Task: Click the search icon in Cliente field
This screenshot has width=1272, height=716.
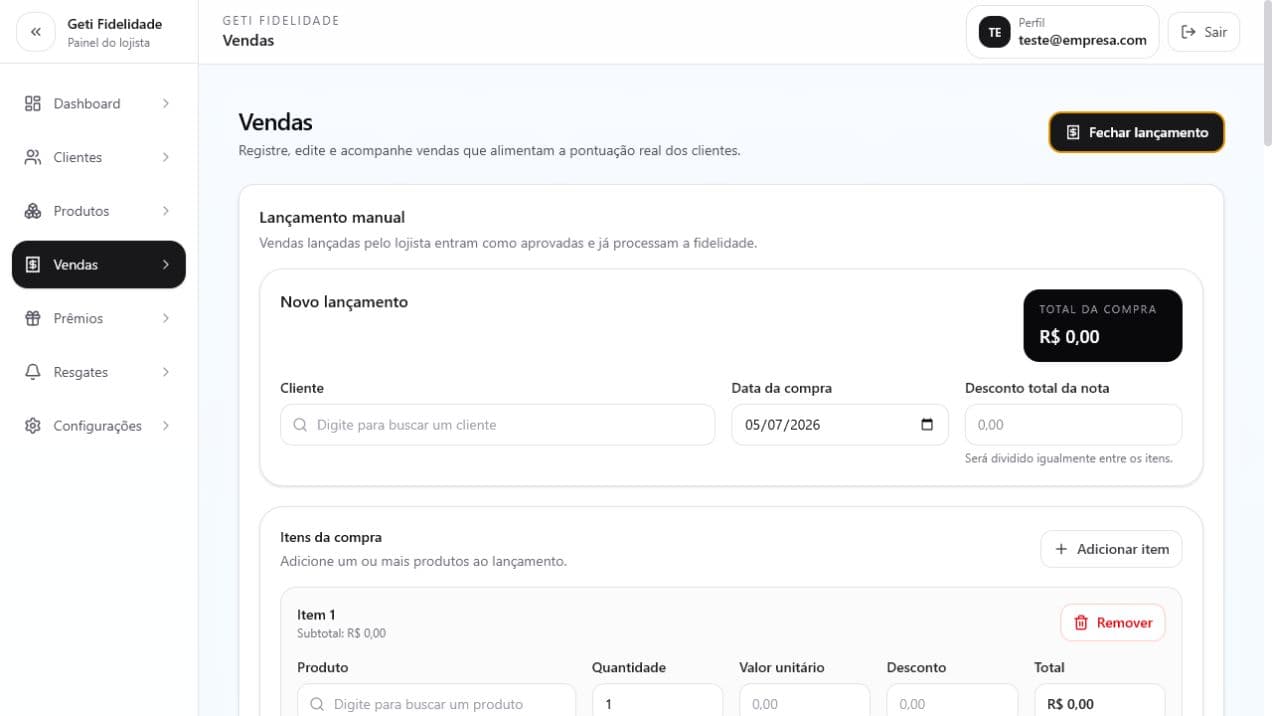Action: 300,425
